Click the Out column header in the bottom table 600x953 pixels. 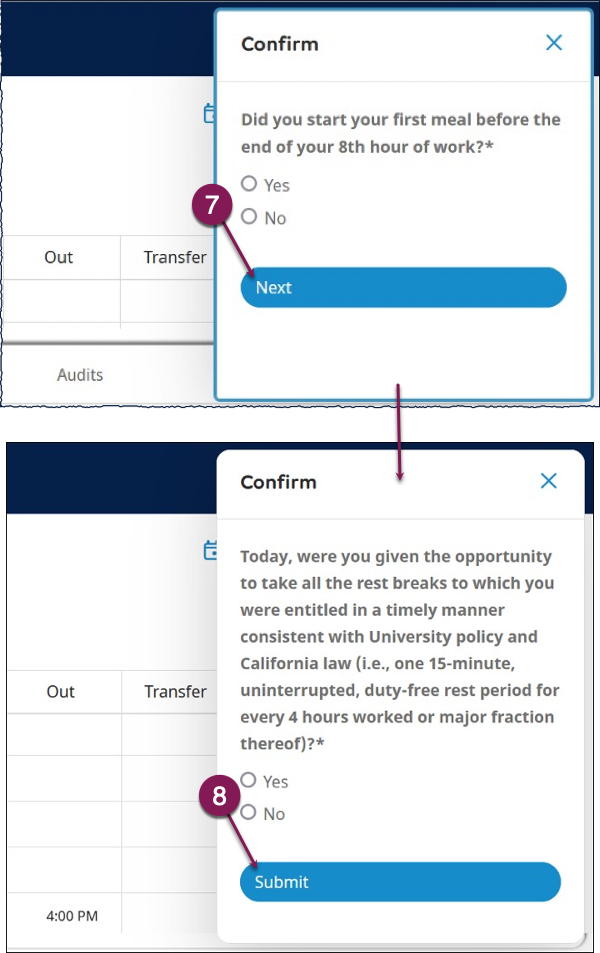point(60,692)
